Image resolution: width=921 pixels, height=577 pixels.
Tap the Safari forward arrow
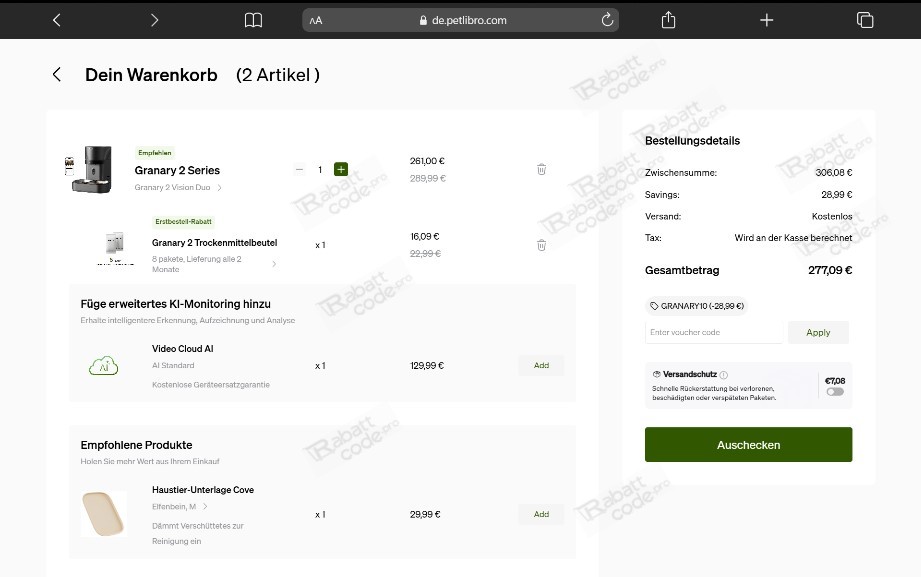pyautogui.click(x=154, y=20)
